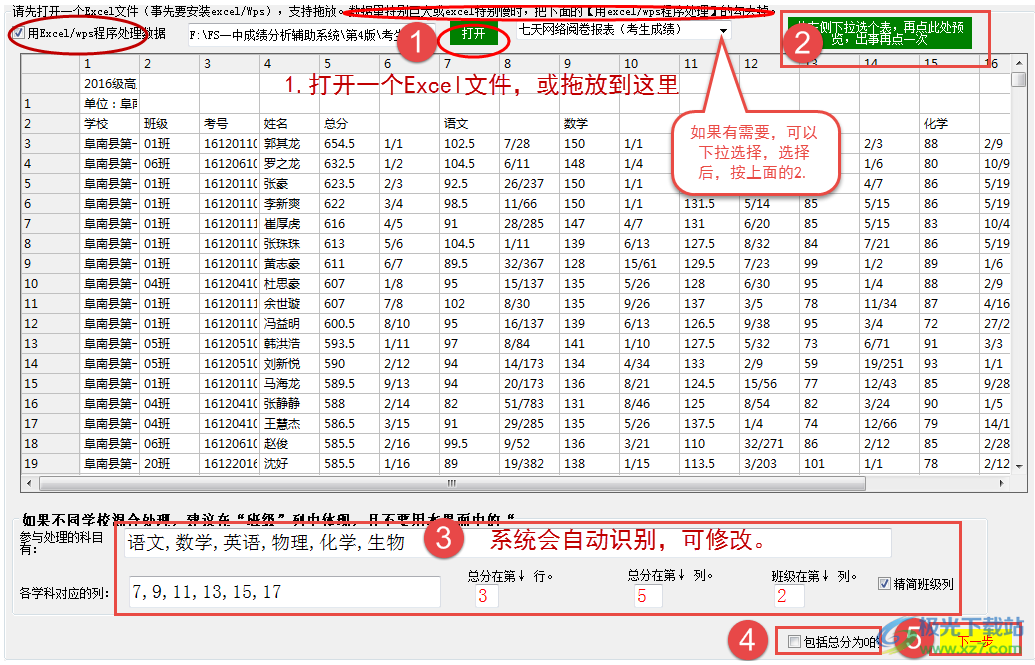Click the green 打开 button

[x=473, y=33]
